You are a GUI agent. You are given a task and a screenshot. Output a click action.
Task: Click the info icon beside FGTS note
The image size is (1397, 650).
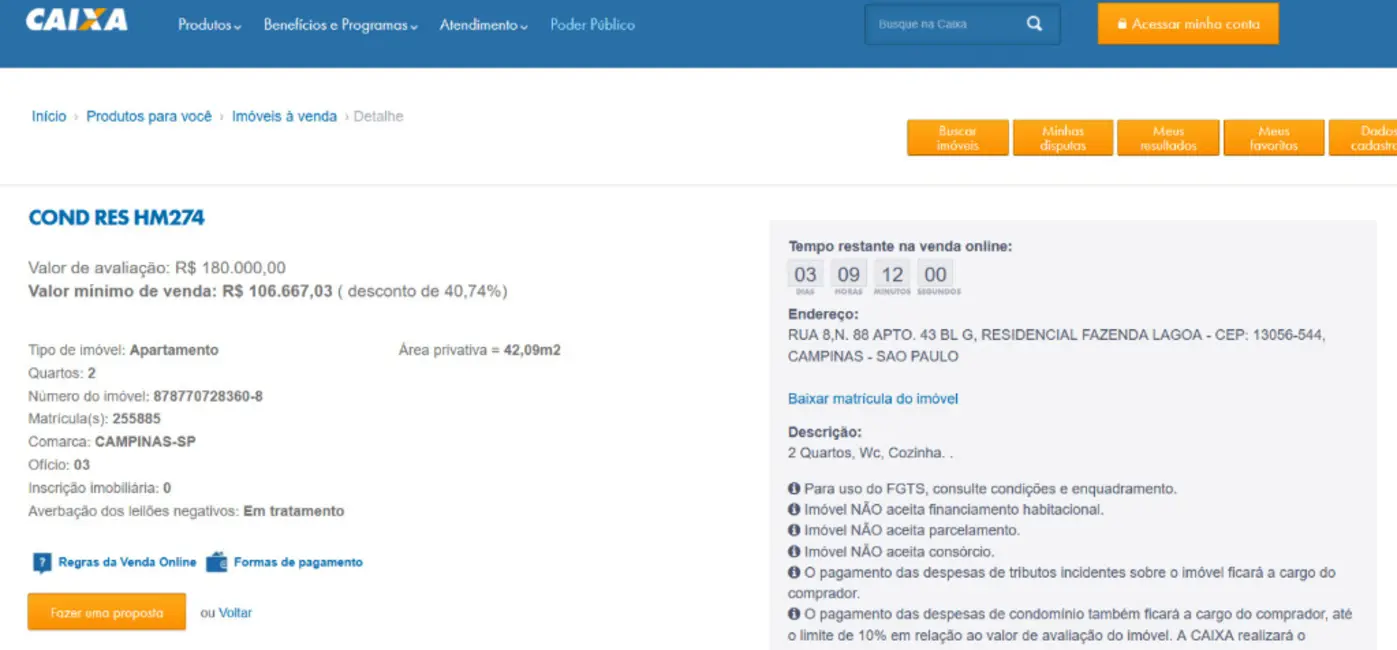coord(794,489)
